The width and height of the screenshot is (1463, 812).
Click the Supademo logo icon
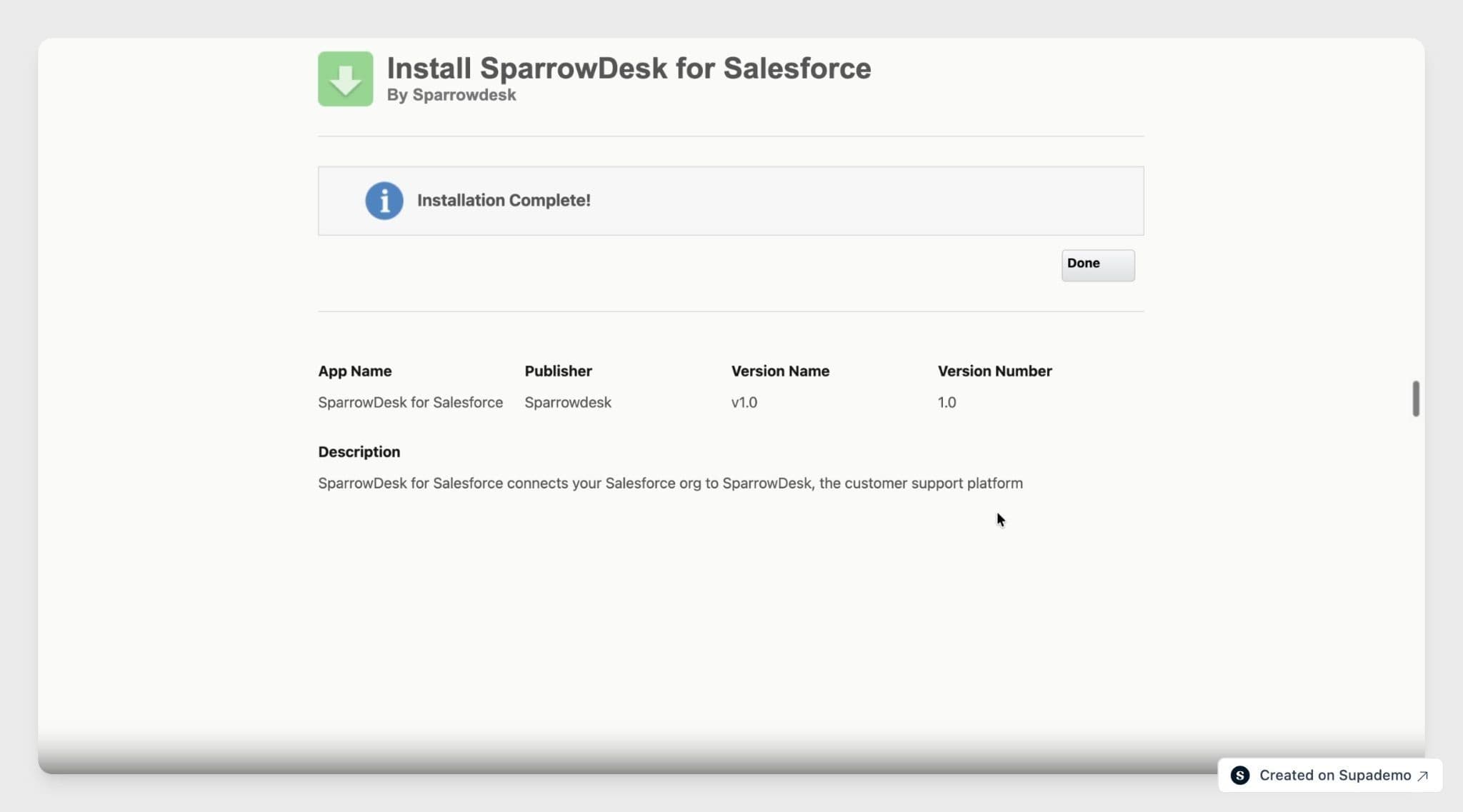click(1240, 776)
